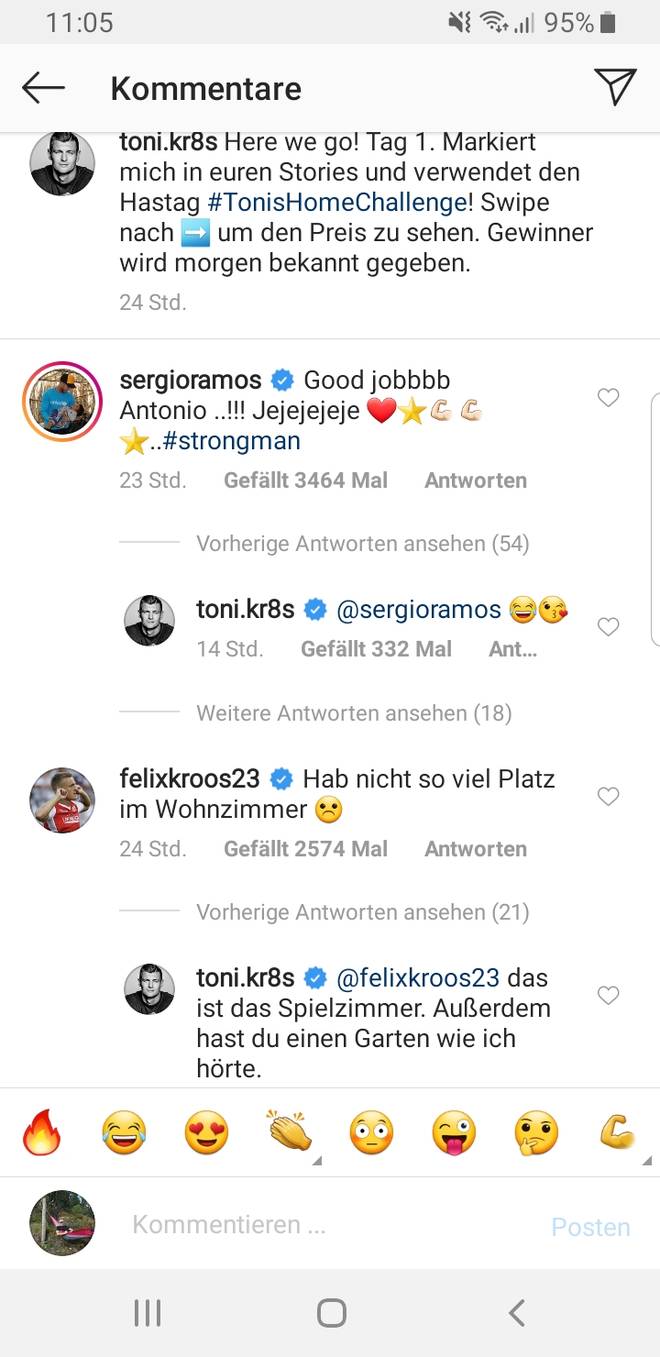Open the #TonisHomeChallenge hashtag link
This screenshot has height=1357, width=660.
[x=337, y=202]
